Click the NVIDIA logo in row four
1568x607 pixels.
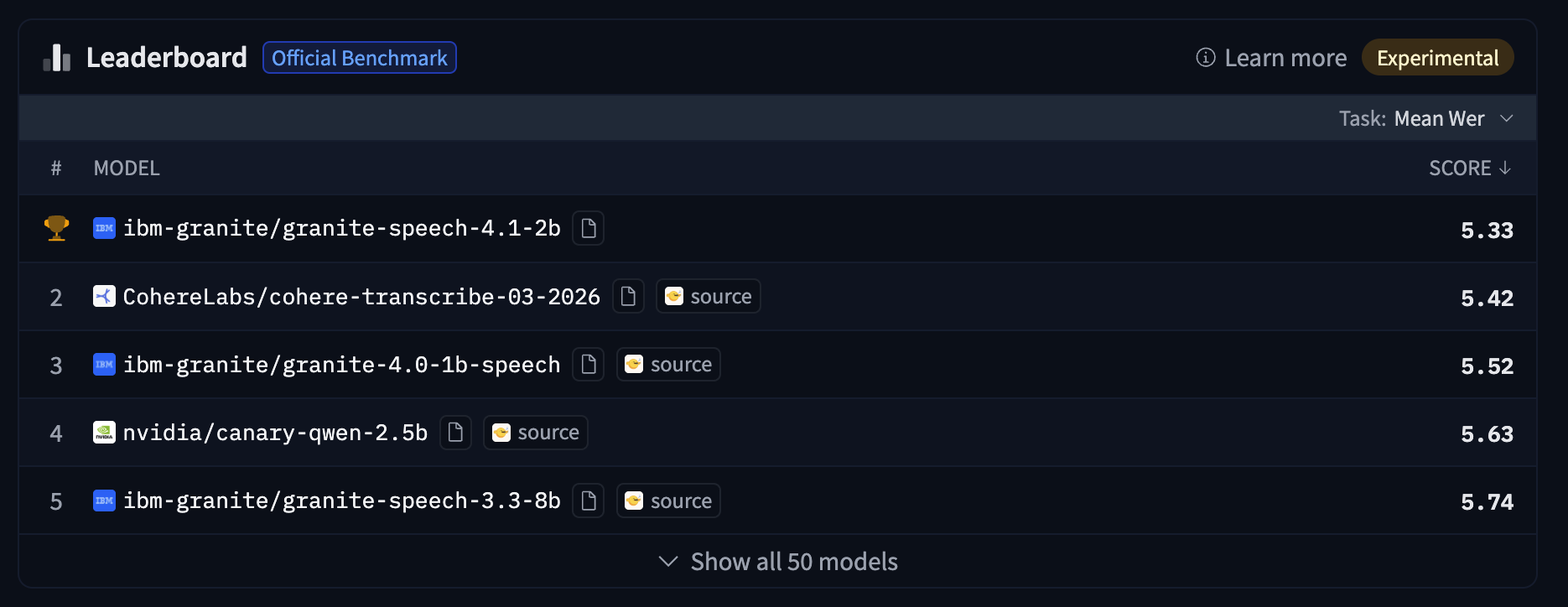[x=104, y=432]
